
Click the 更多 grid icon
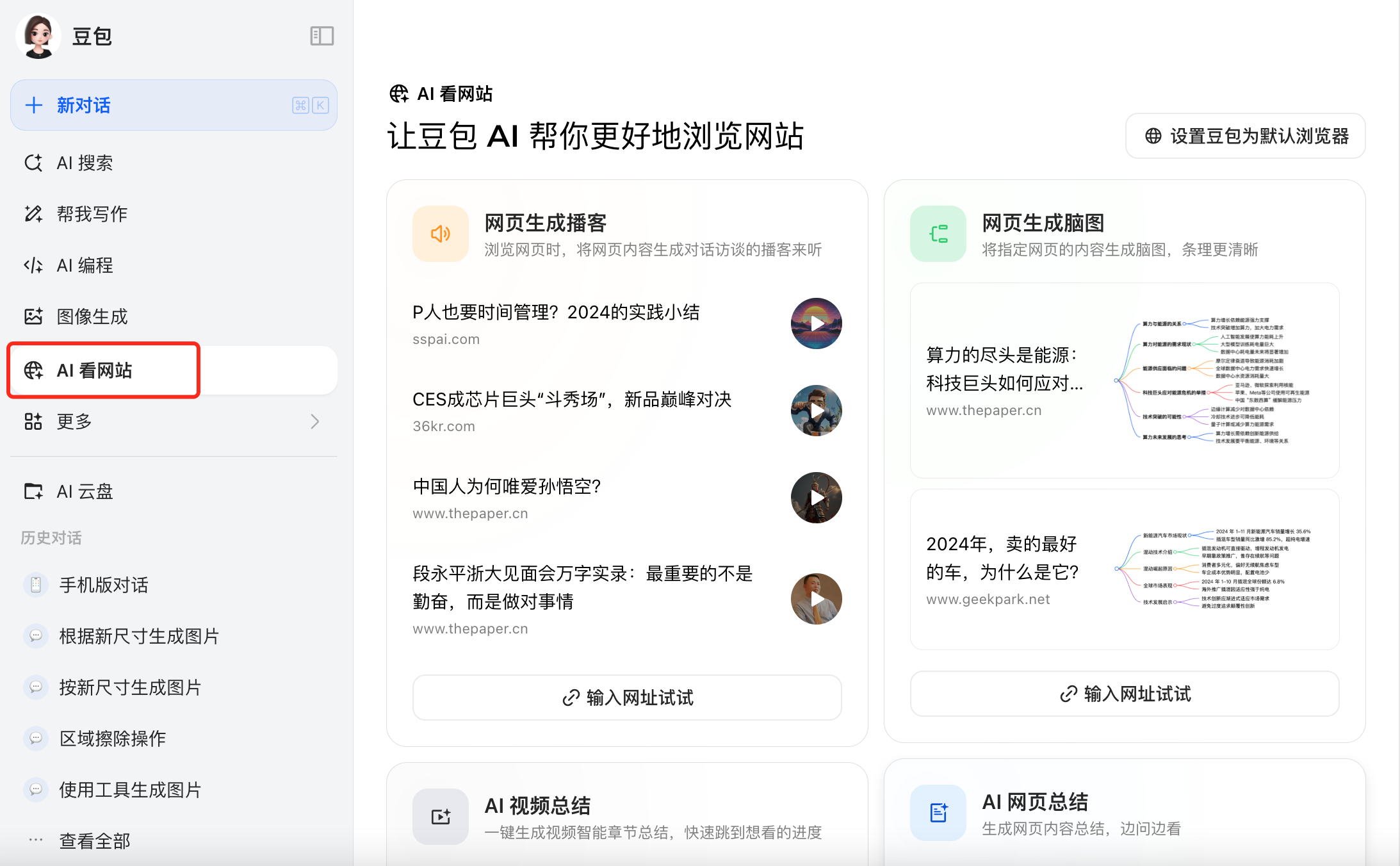coord(33,421)
